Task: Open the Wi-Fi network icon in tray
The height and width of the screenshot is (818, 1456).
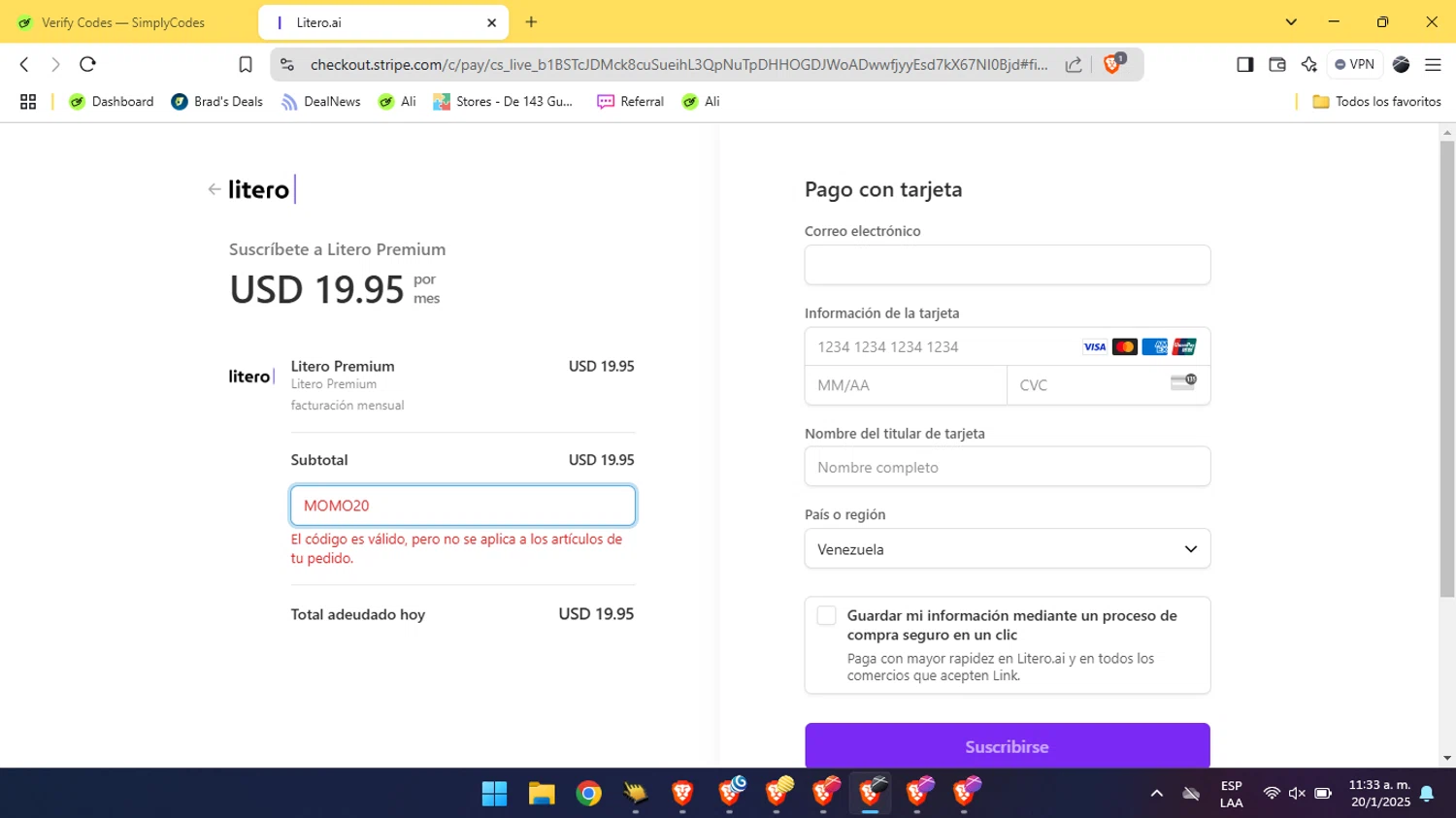Action: [1272, 794]
